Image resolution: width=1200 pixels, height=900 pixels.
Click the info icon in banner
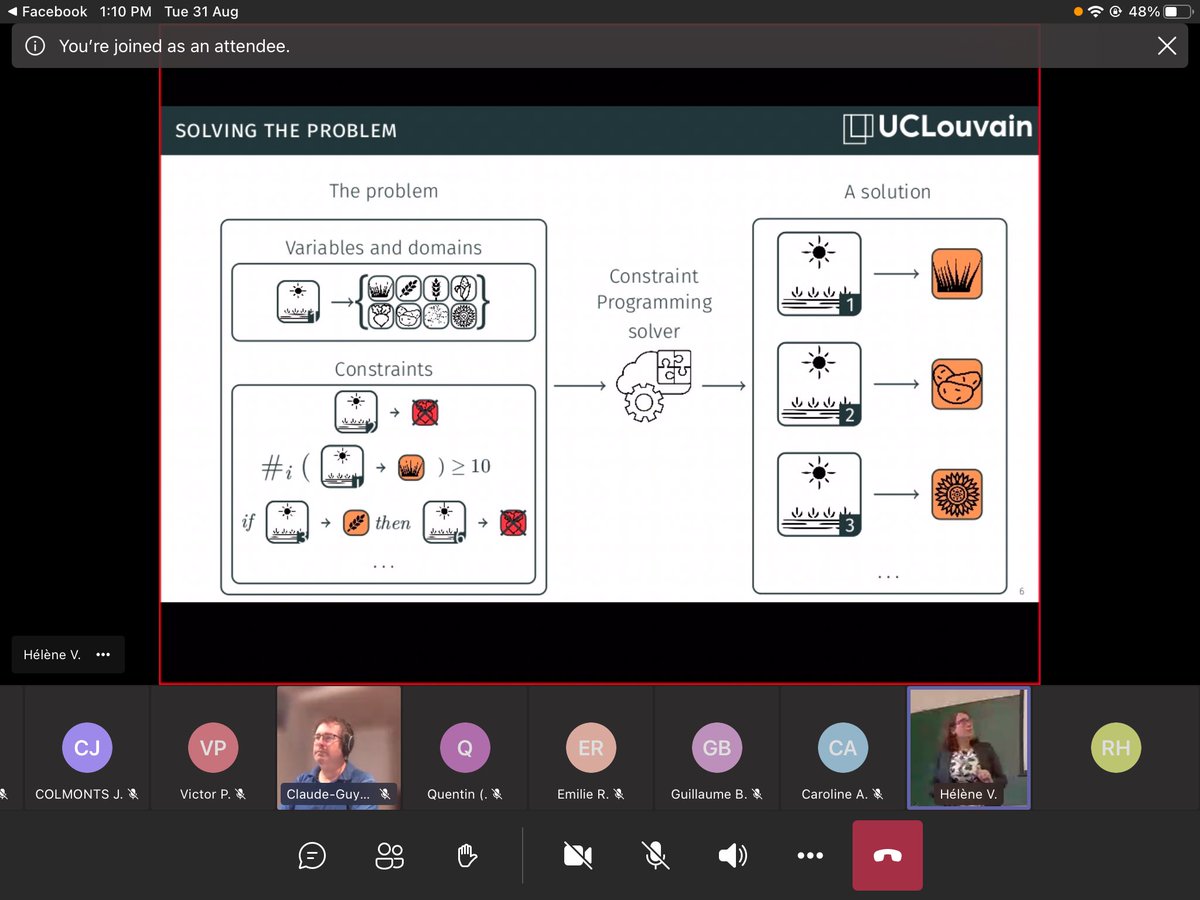tap(35, 46)
